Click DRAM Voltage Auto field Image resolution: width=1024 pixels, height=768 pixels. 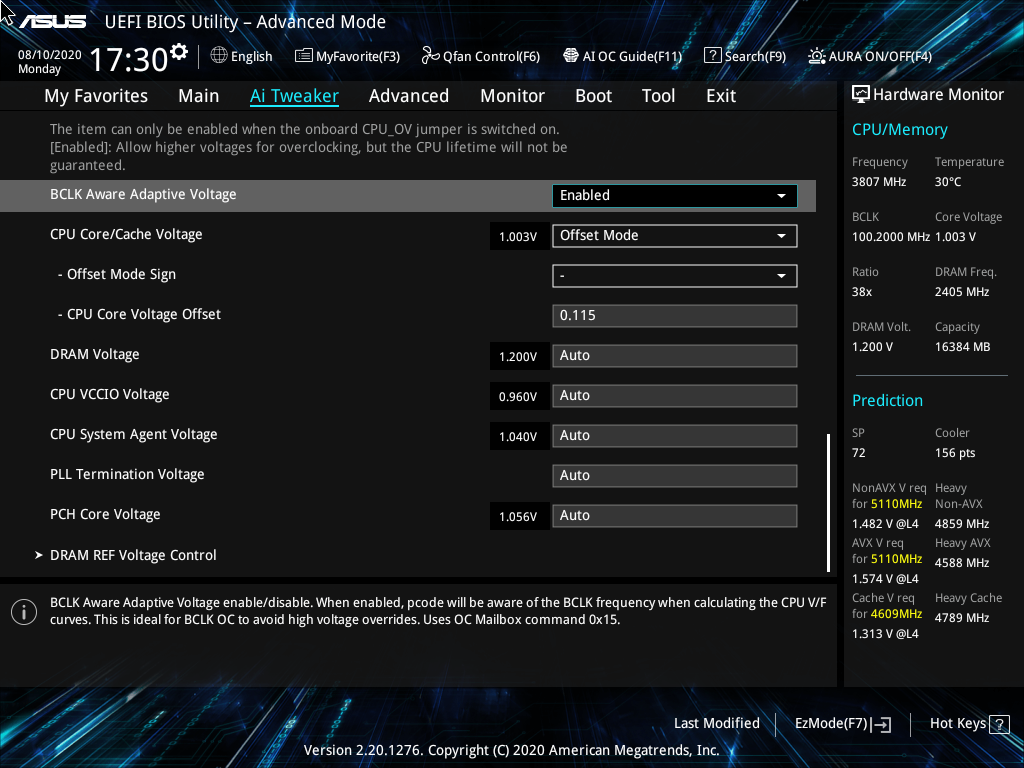(x=675, y=356)
